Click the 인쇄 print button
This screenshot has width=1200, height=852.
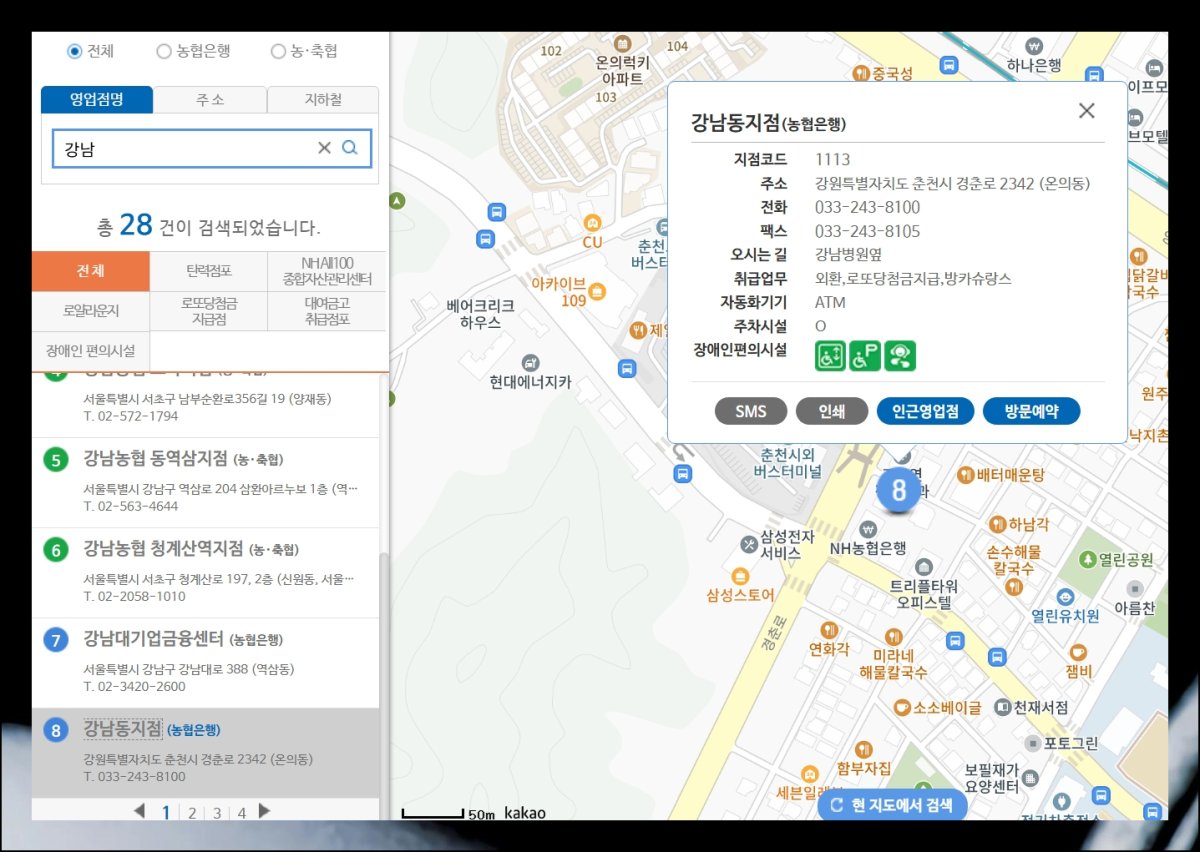(x=832, y=411)
